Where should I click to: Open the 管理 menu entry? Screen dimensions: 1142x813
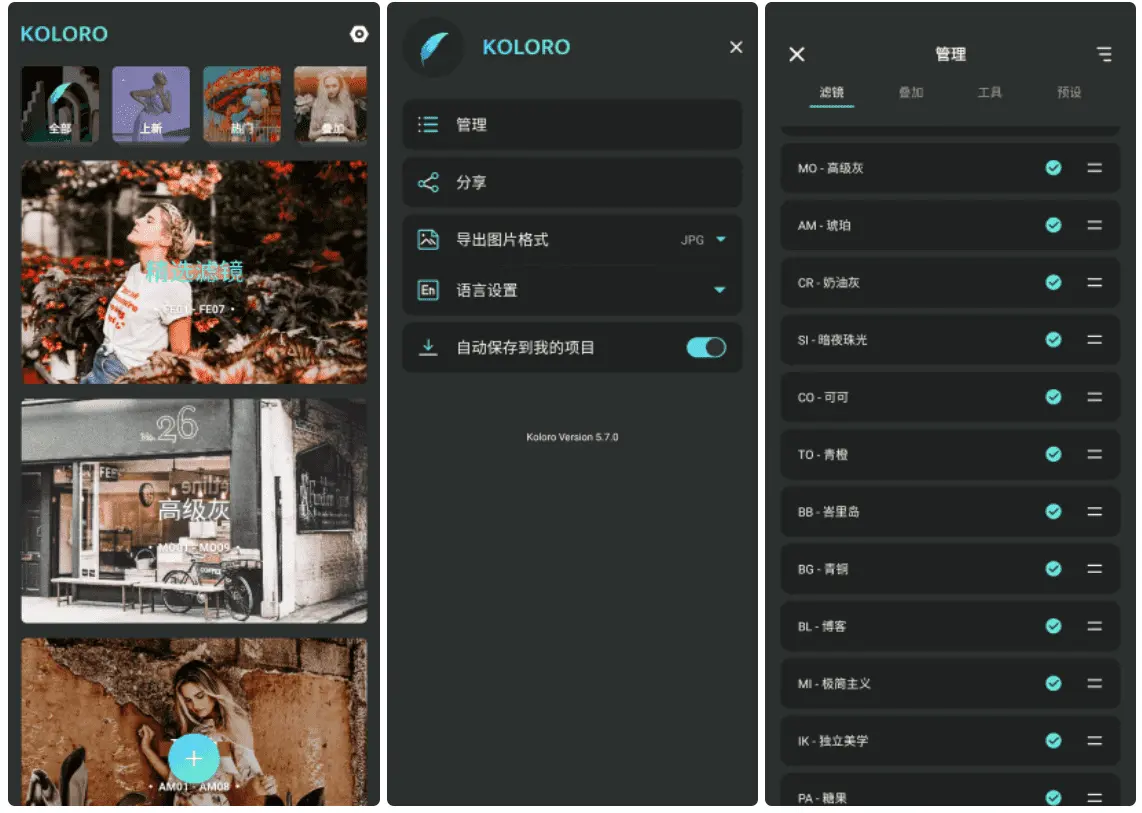572,125
